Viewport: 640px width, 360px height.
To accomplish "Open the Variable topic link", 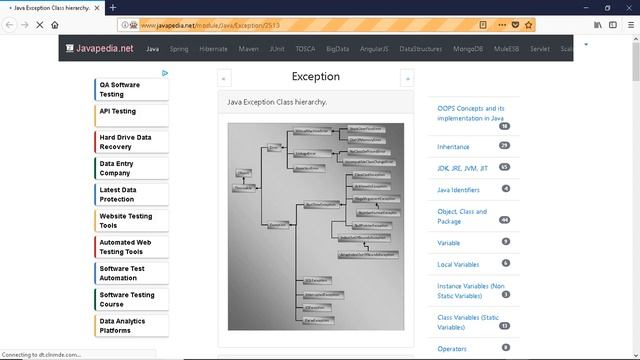I will pyautogui.click(x=448, y=243).
